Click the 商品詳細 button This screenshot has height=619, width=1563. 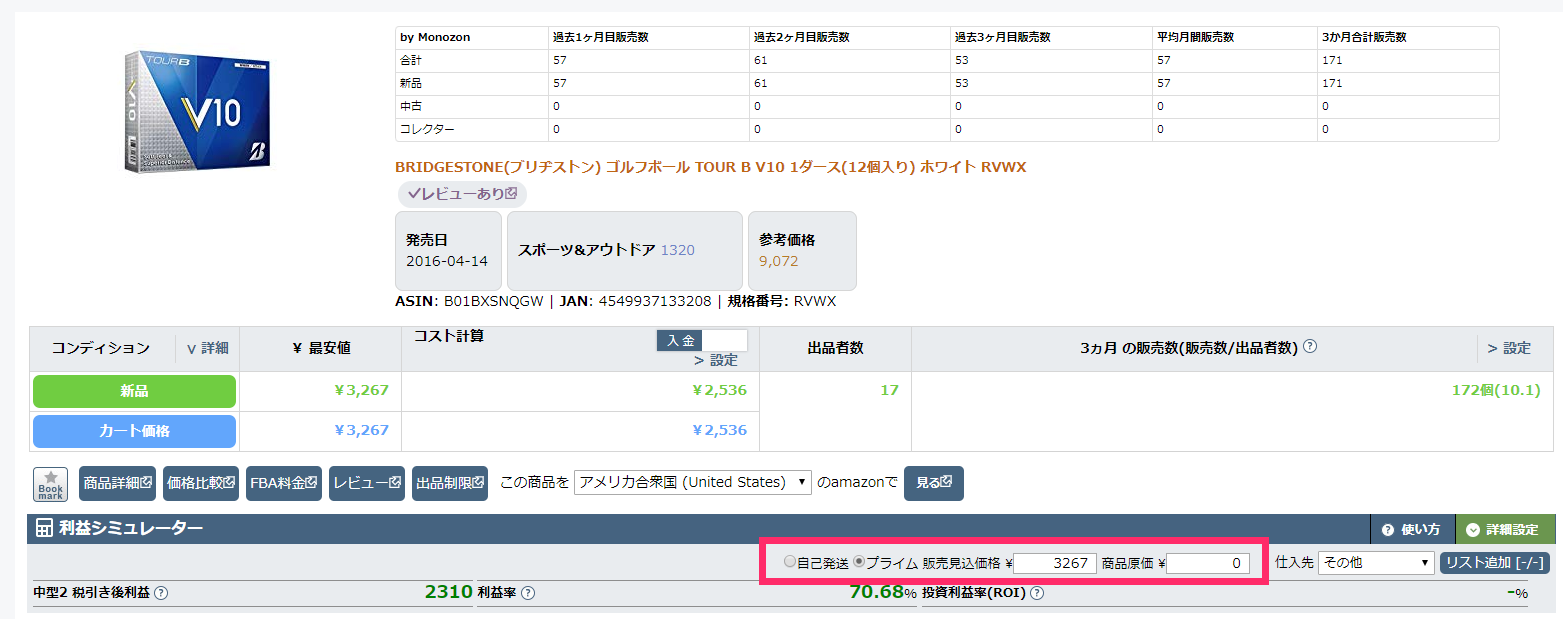point(117,483)
